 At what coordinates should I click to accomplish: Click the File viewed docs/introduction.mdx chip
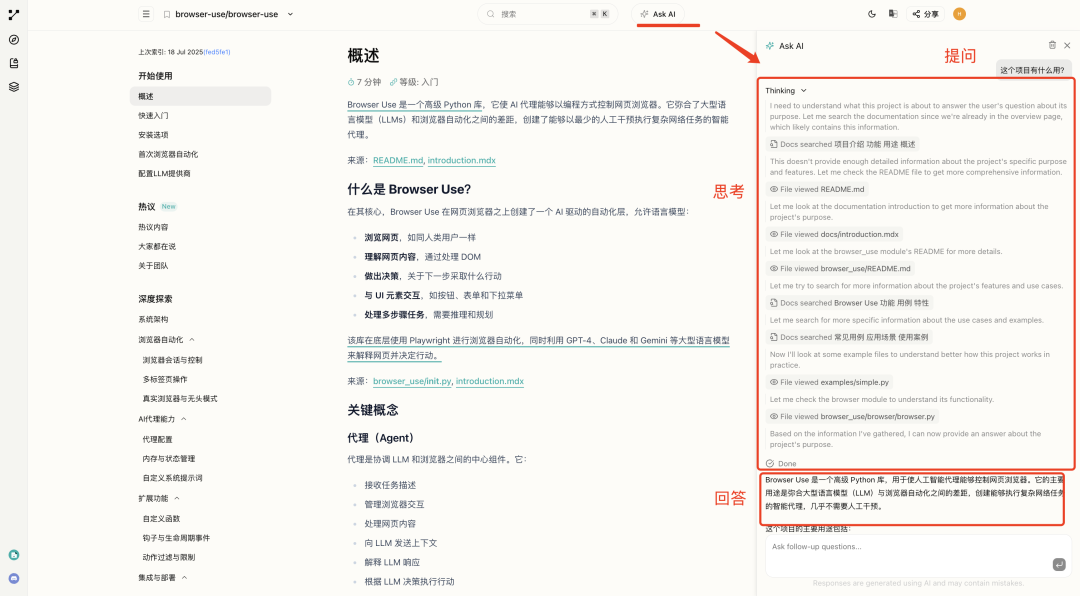(834, 234)
